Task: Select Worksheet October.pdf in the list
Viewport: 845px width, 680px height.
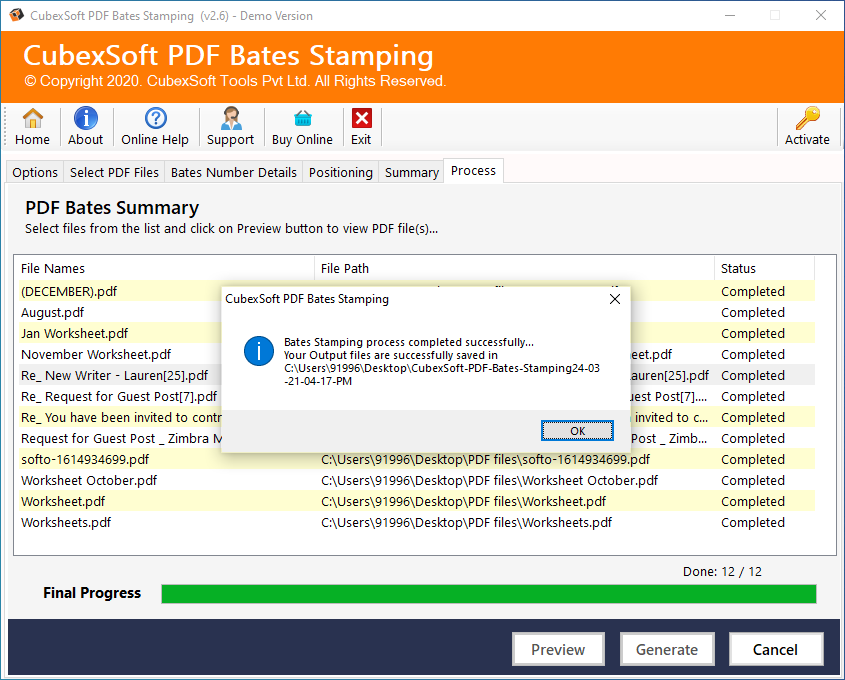Action: pos(89,480)
